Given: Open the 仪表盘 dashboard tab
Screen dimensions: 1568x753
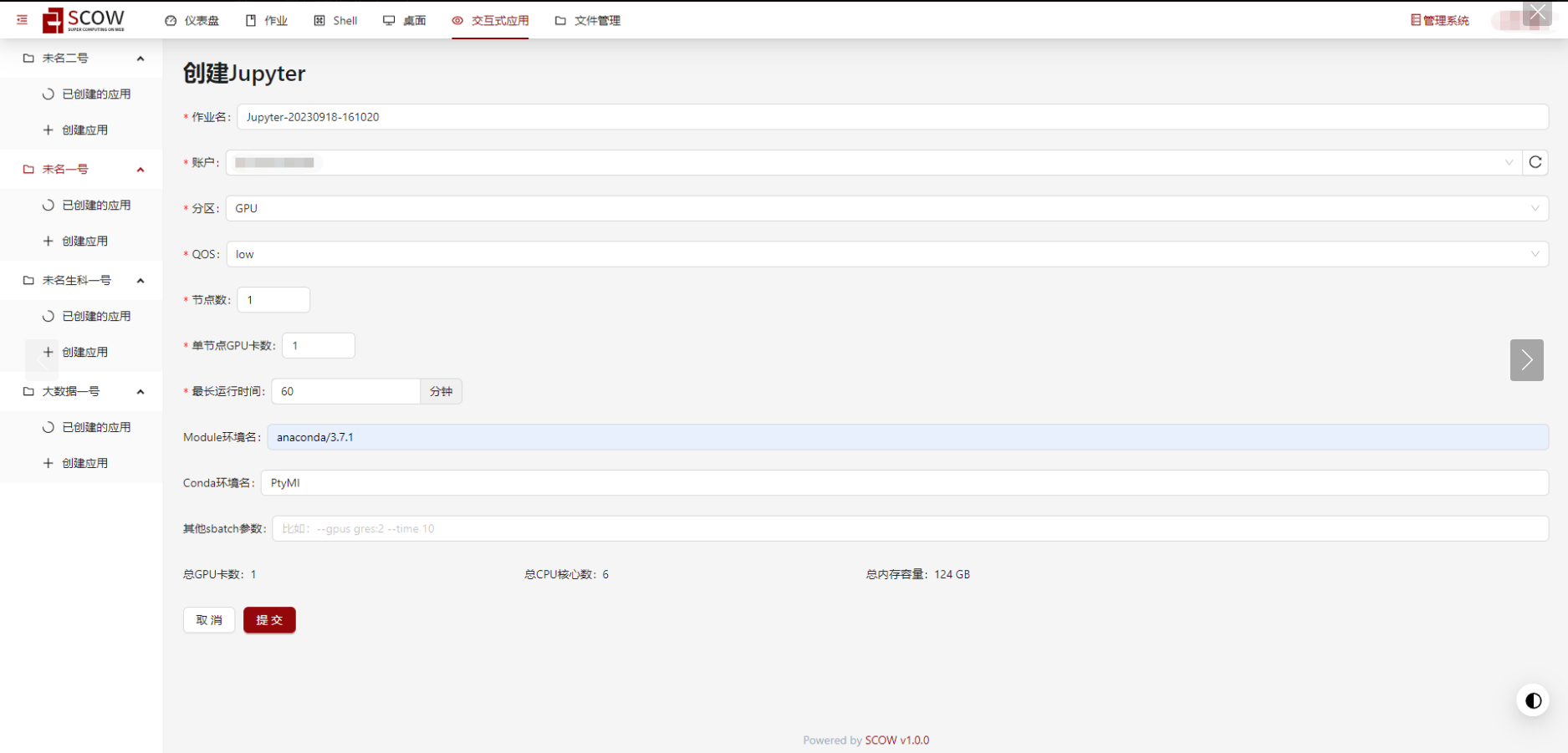Looking at the screenshot, I should pos(192,20).
